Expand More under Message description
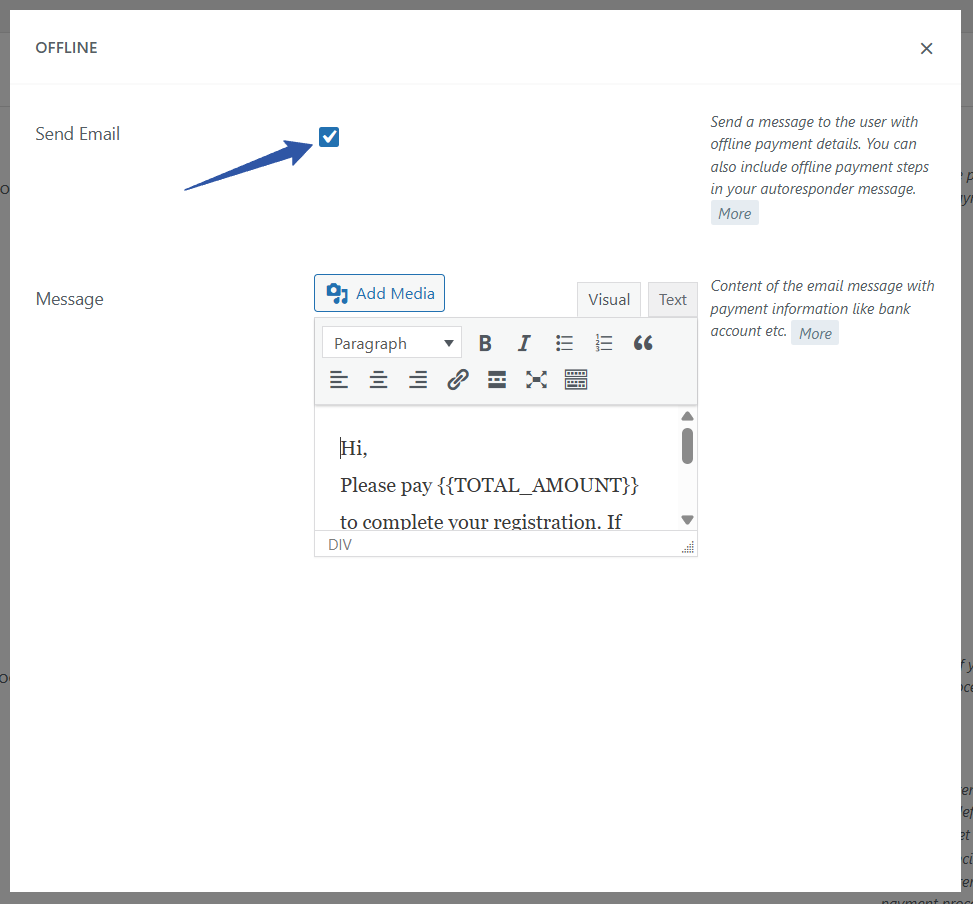This screenshot has height=904, width=973. pyautogui.click(x=815, y=333)
